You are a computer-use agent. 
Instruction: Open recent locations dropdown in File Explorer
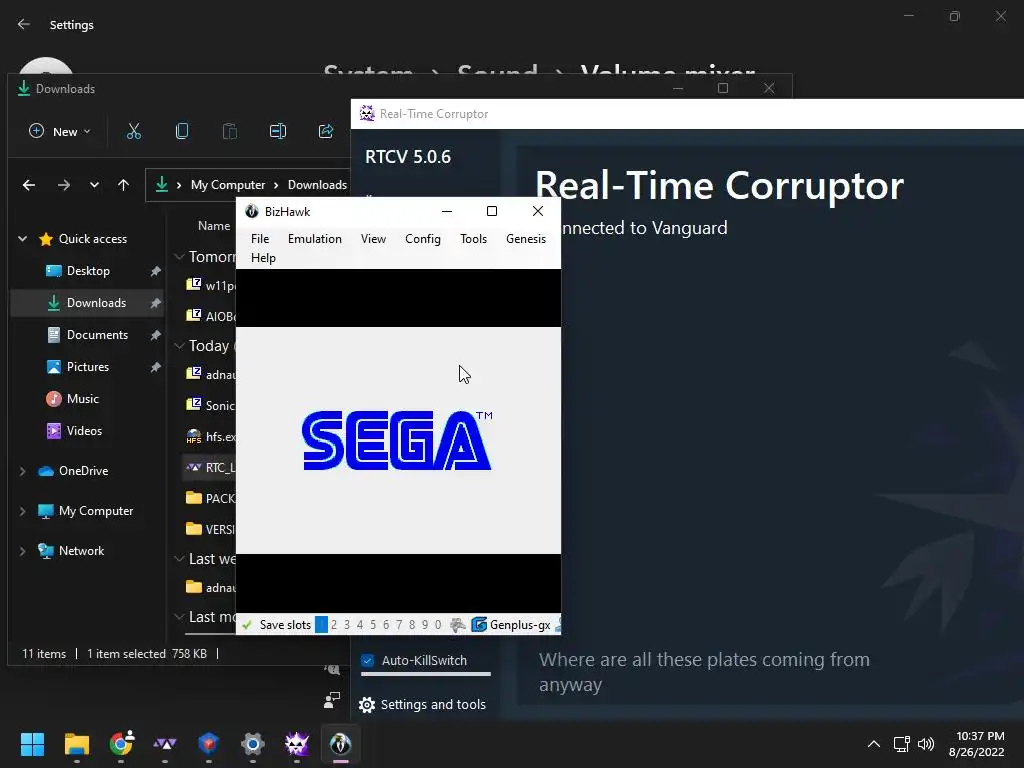point(94,185)
